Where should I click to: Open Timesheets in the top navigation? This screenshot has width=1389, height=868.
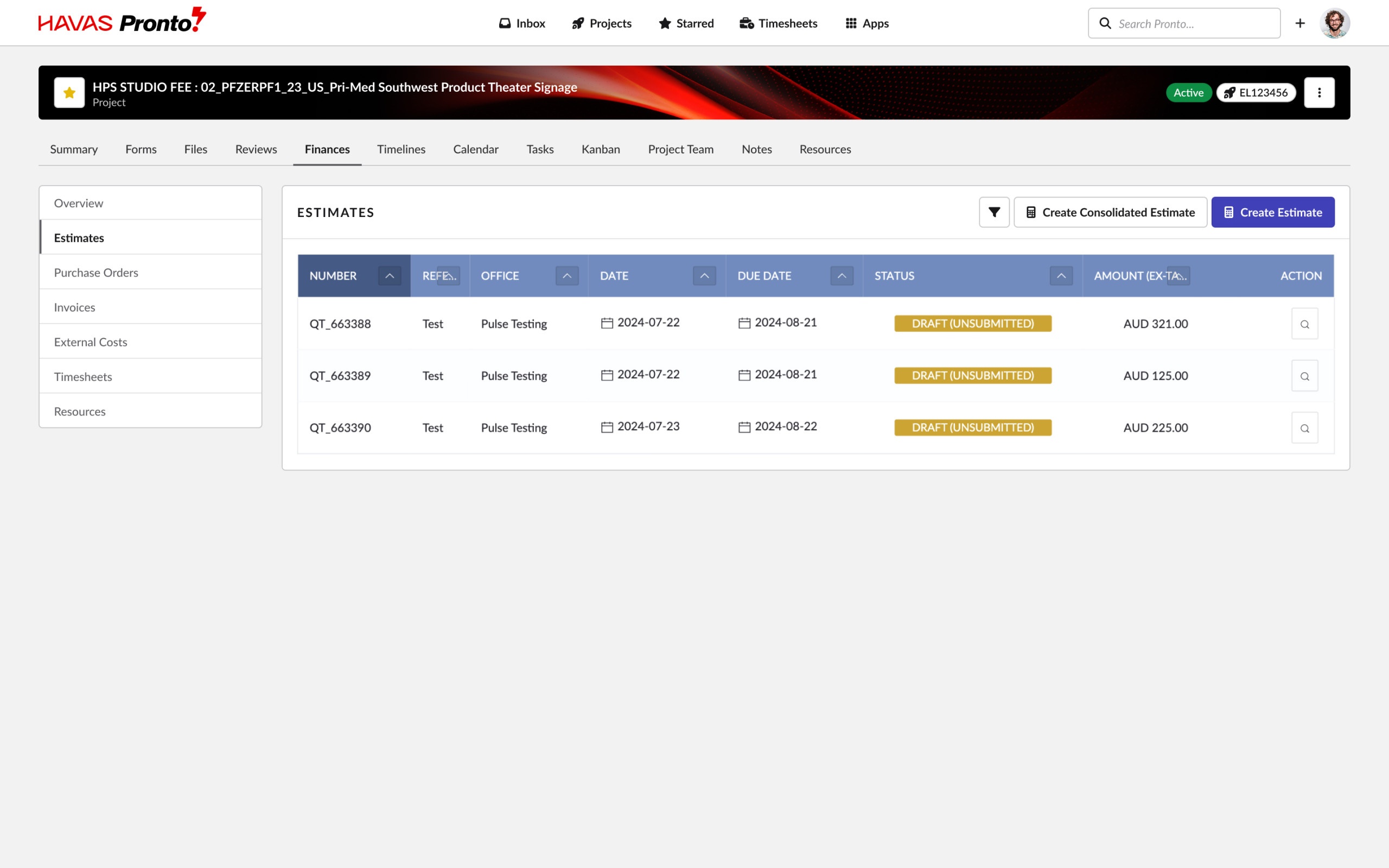(778, 23)
